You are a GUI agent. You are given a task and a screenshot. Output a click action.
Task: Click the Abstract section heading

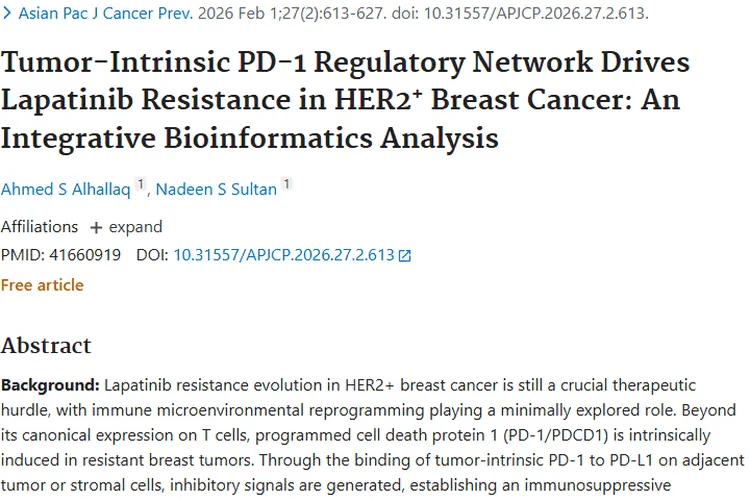46,346
